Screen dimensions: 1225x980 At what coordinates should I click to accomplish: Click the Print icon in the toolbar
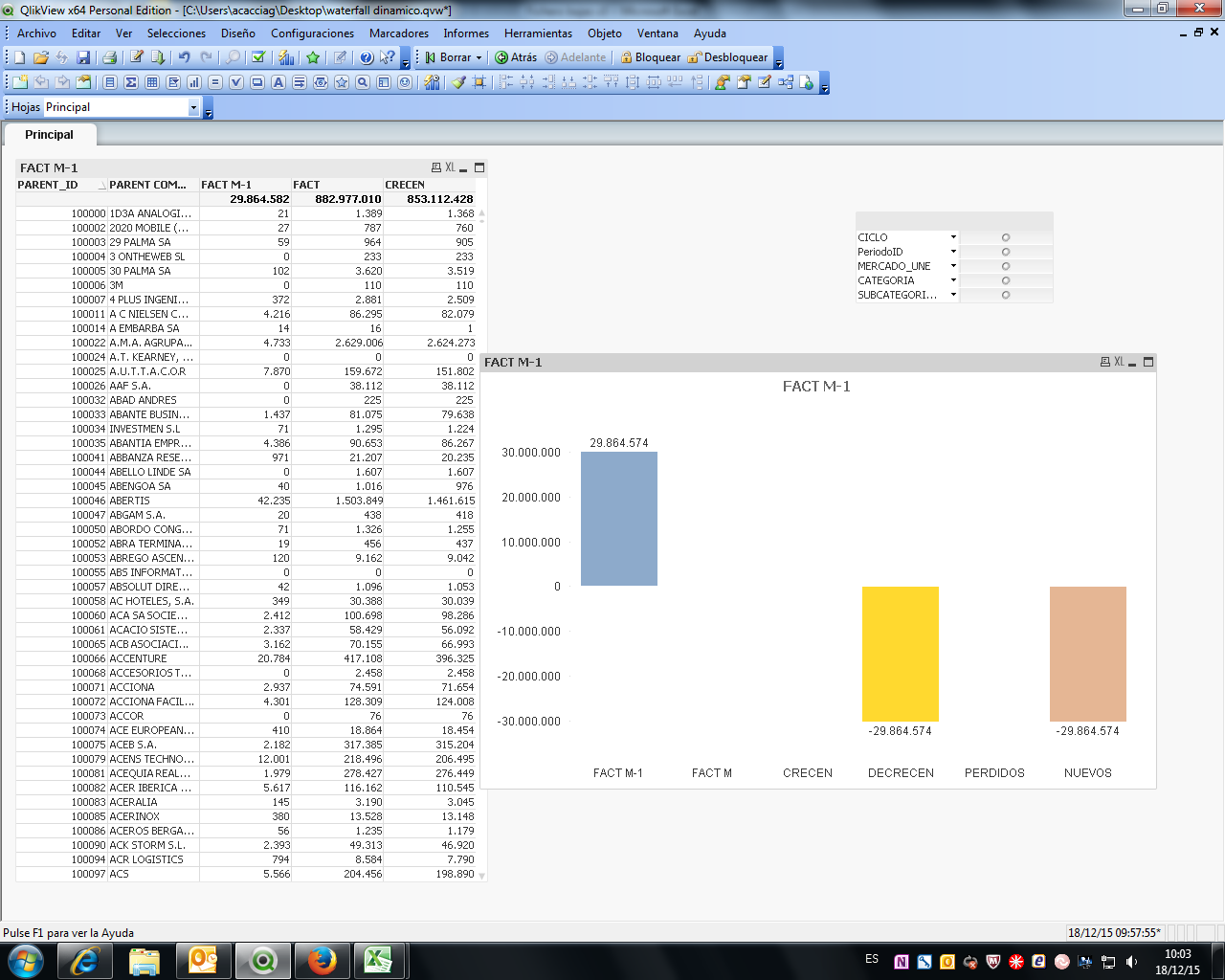tap(109, 57)
